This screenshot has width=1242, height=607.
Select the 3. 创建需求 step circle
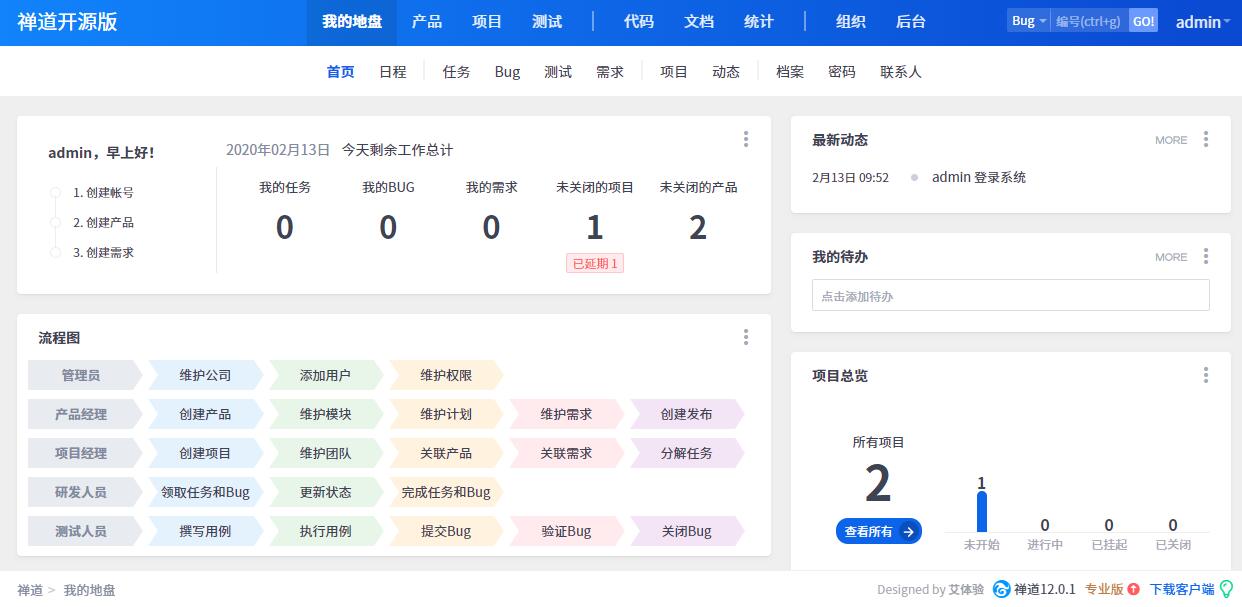[56, 252]
